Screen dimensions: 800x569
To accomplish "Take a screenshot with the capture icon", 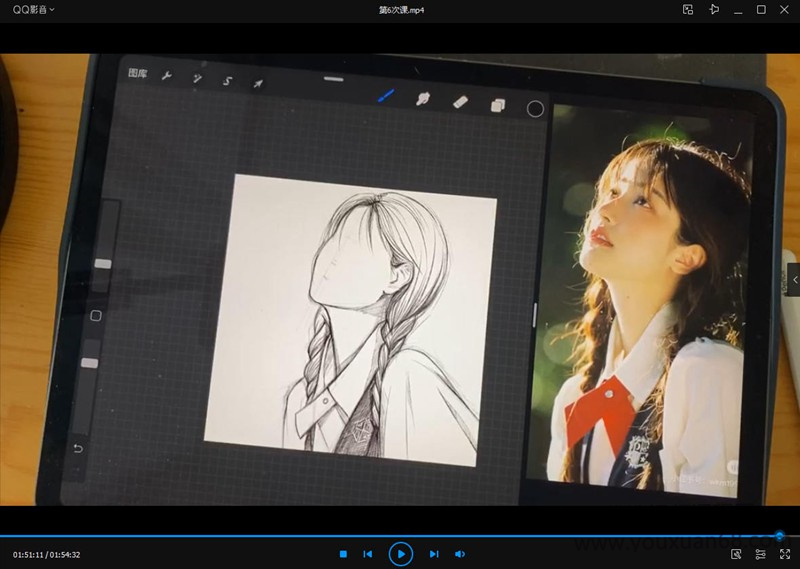I will pyautogui.click(x=736, y=553).
